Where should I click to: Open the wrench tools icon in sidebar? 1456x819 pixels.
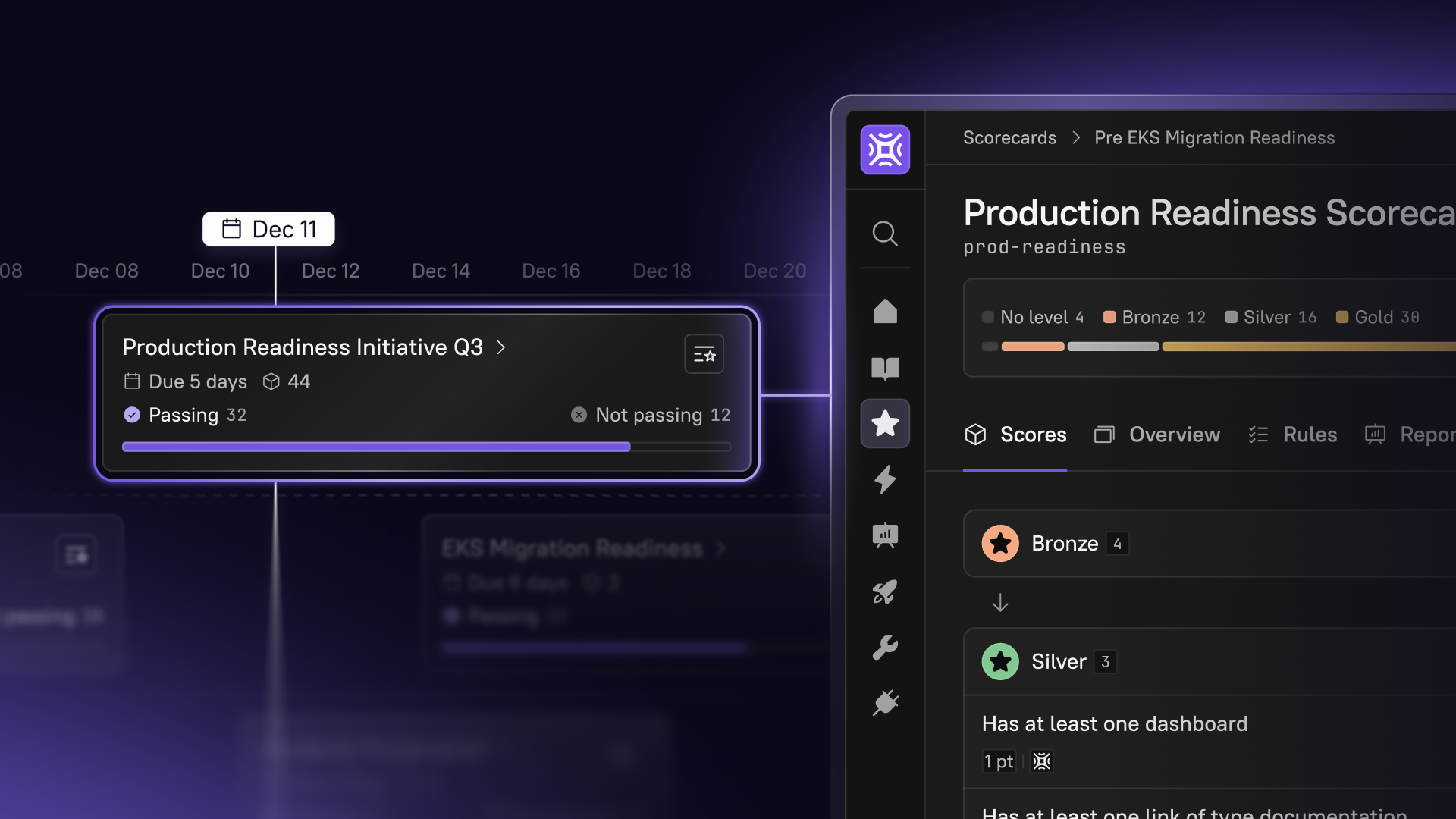click(x=885, y=647)
